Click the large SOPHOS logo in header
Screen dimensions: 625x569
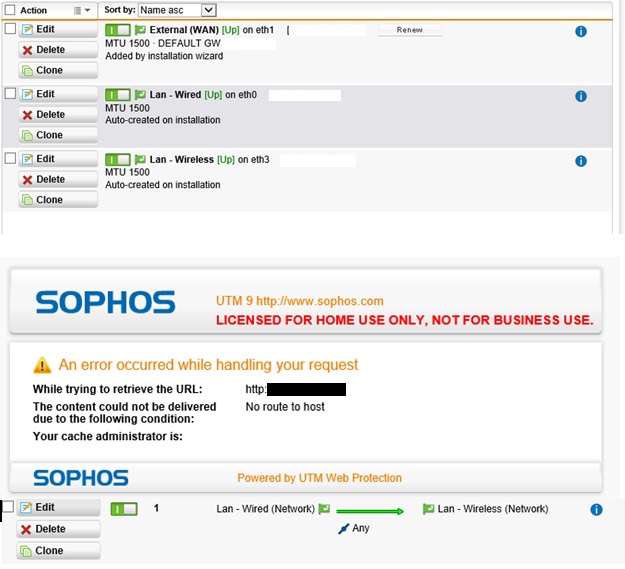click(105, 302)
